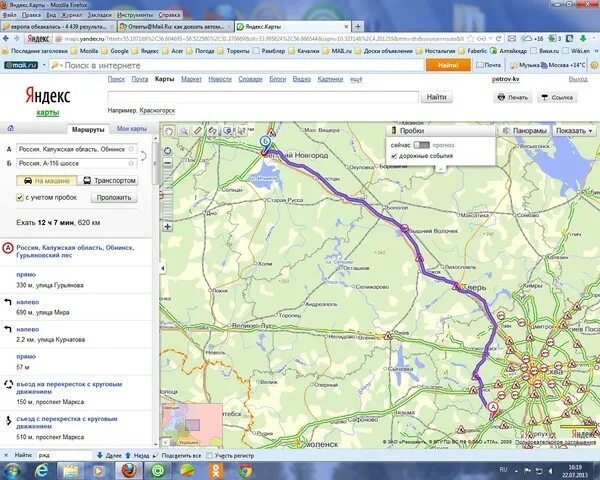The width and height of the screenshot is (600, 480).
Task: Click the find my location round button
Action: [x=168, y=151]
